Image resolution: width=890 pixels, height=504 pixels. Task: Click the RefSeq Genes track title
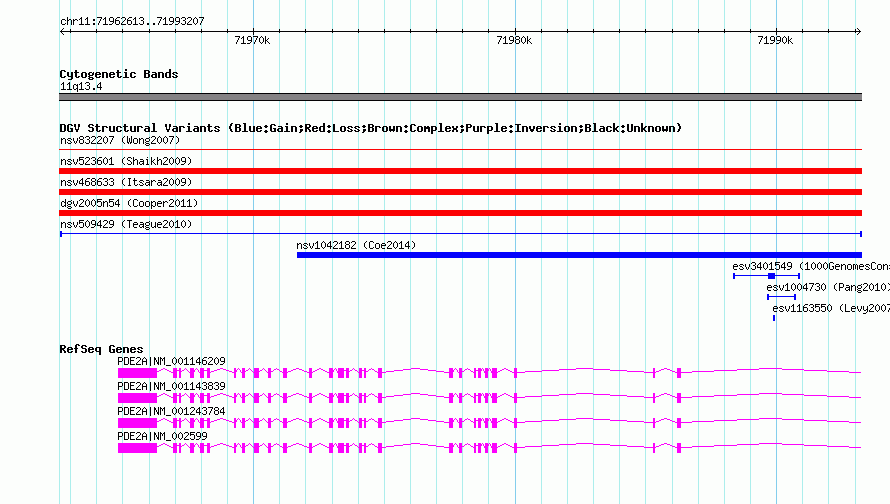[101, 348]
